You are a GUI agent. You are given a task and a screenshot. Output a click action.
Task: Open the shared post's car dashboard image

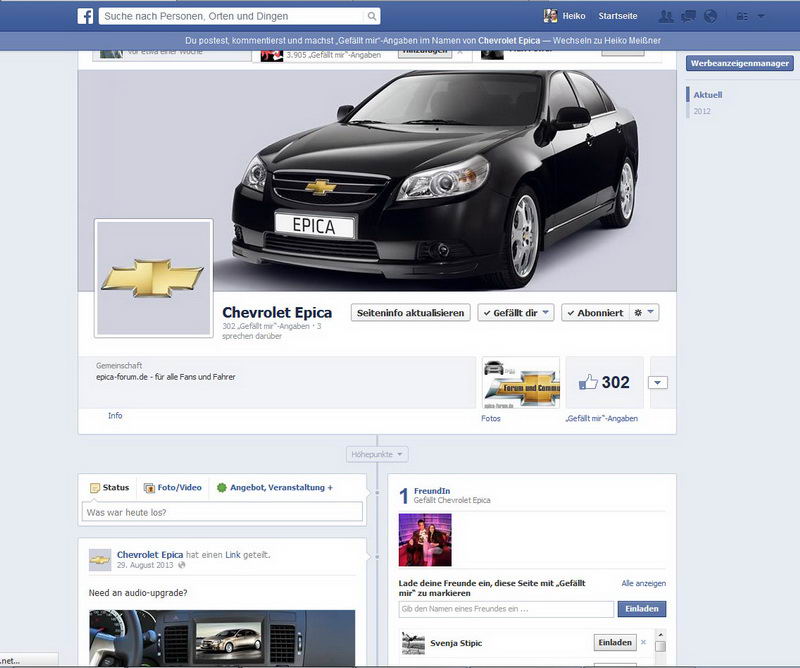pos(222,638)
